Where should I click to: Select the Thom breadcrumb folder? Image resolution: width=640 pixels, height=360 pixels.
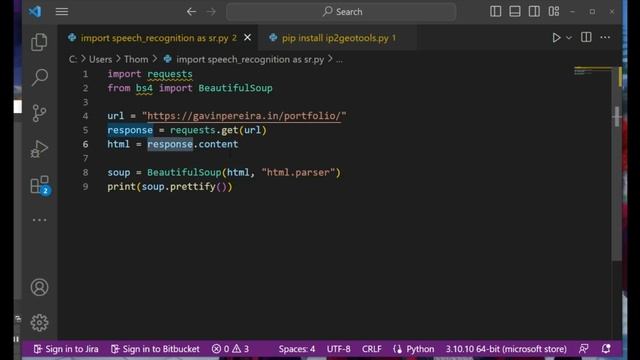point(136,60)
